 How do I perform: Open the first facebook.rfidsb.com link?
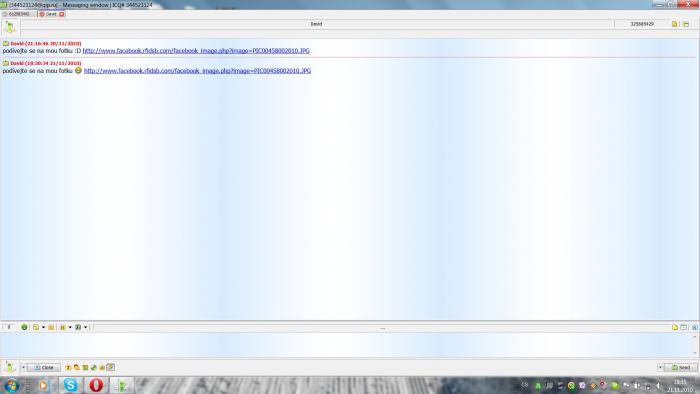(x=196, y=51)
